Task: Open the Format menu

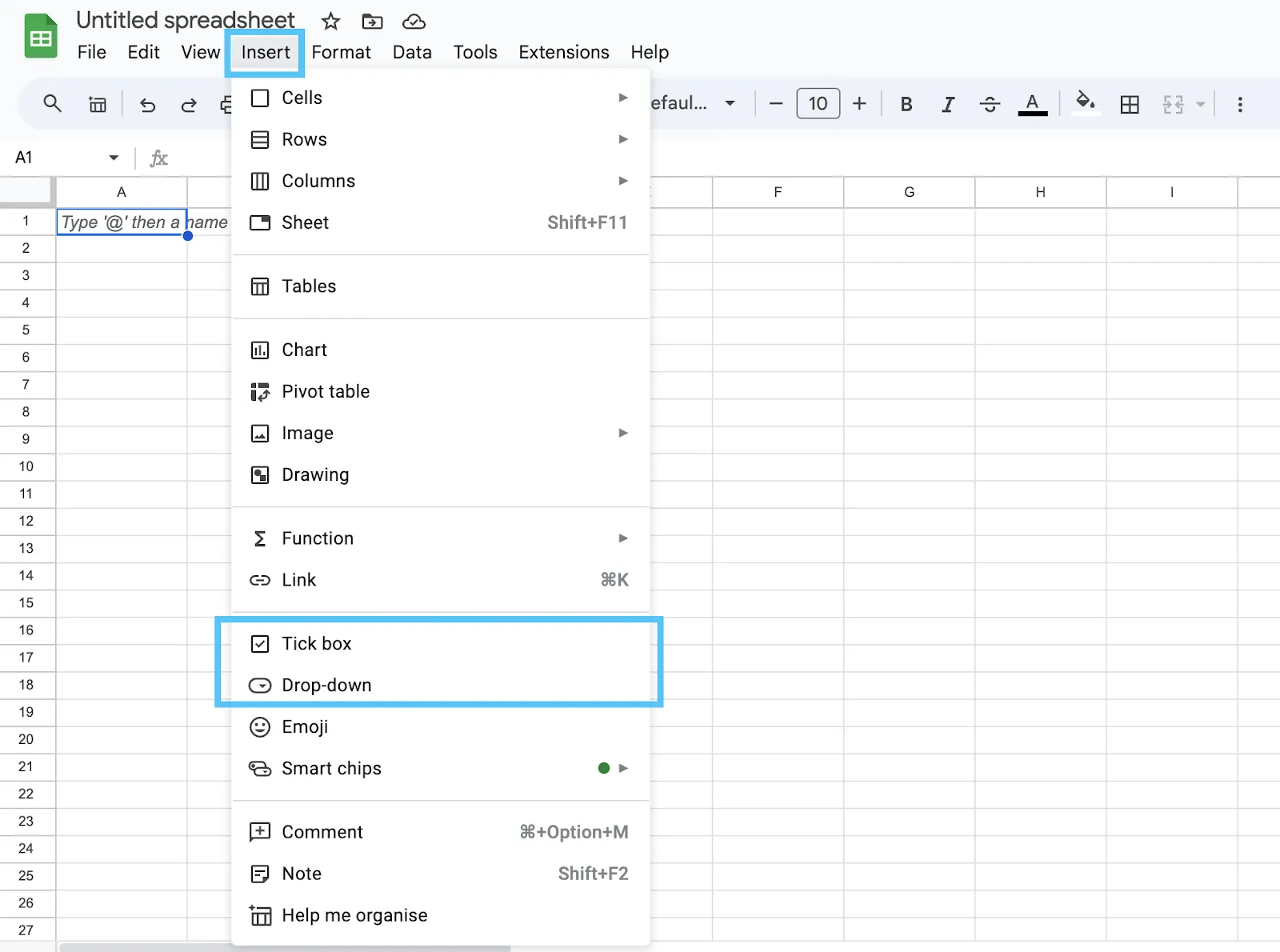Action: (x=342, y=53)
